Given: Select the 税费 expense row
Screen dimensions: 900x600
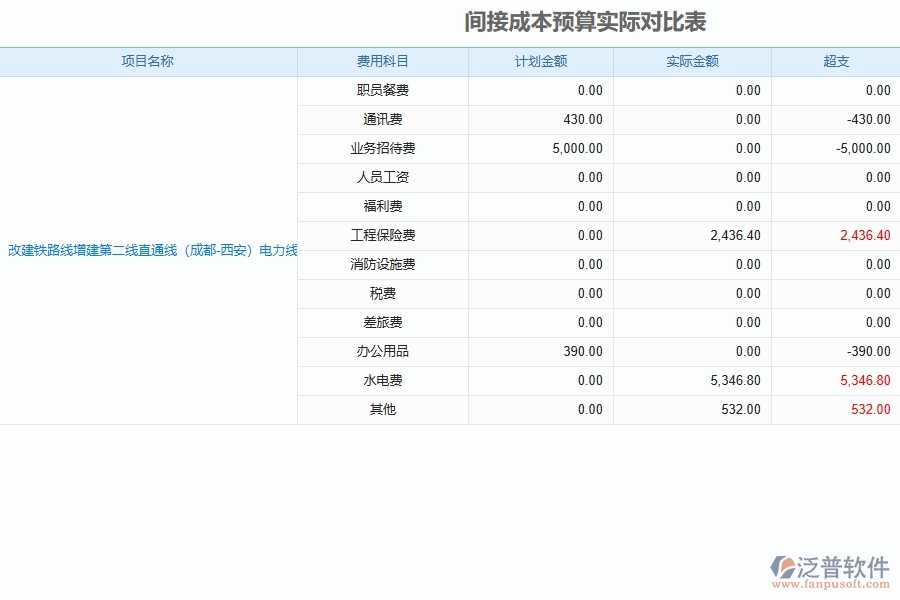Looking at the screenshot, I should 383,293.
